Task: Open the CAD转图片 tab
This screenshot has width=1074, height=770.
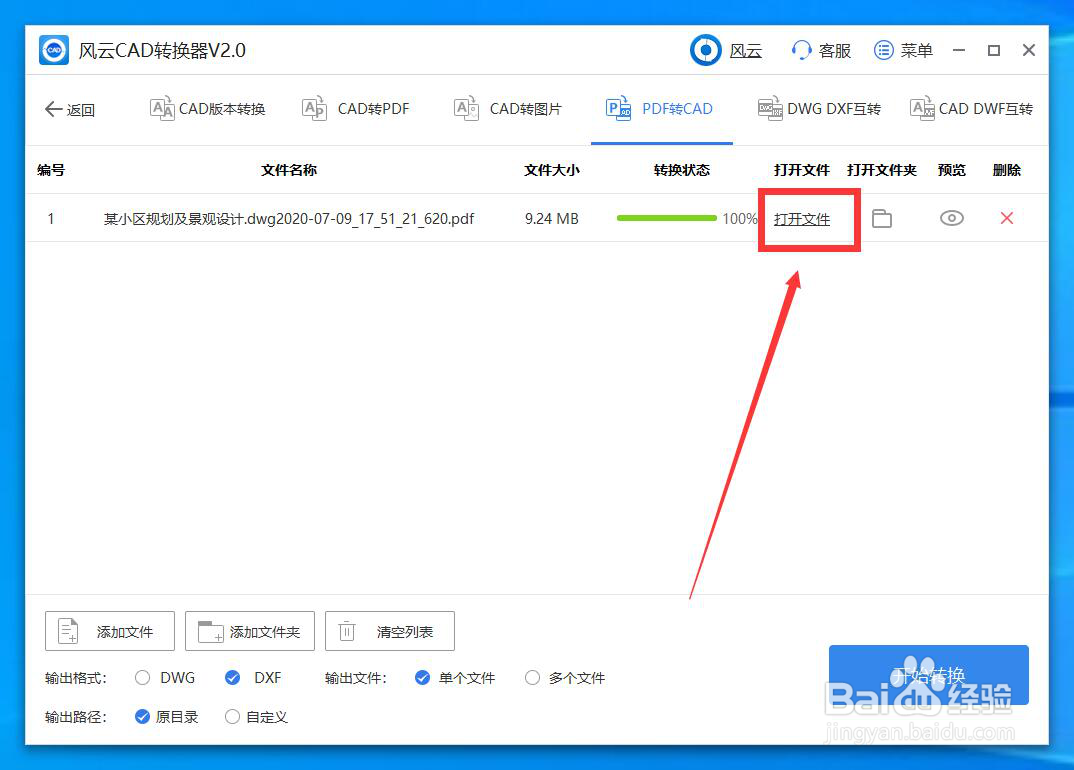Action: (507, 109)
